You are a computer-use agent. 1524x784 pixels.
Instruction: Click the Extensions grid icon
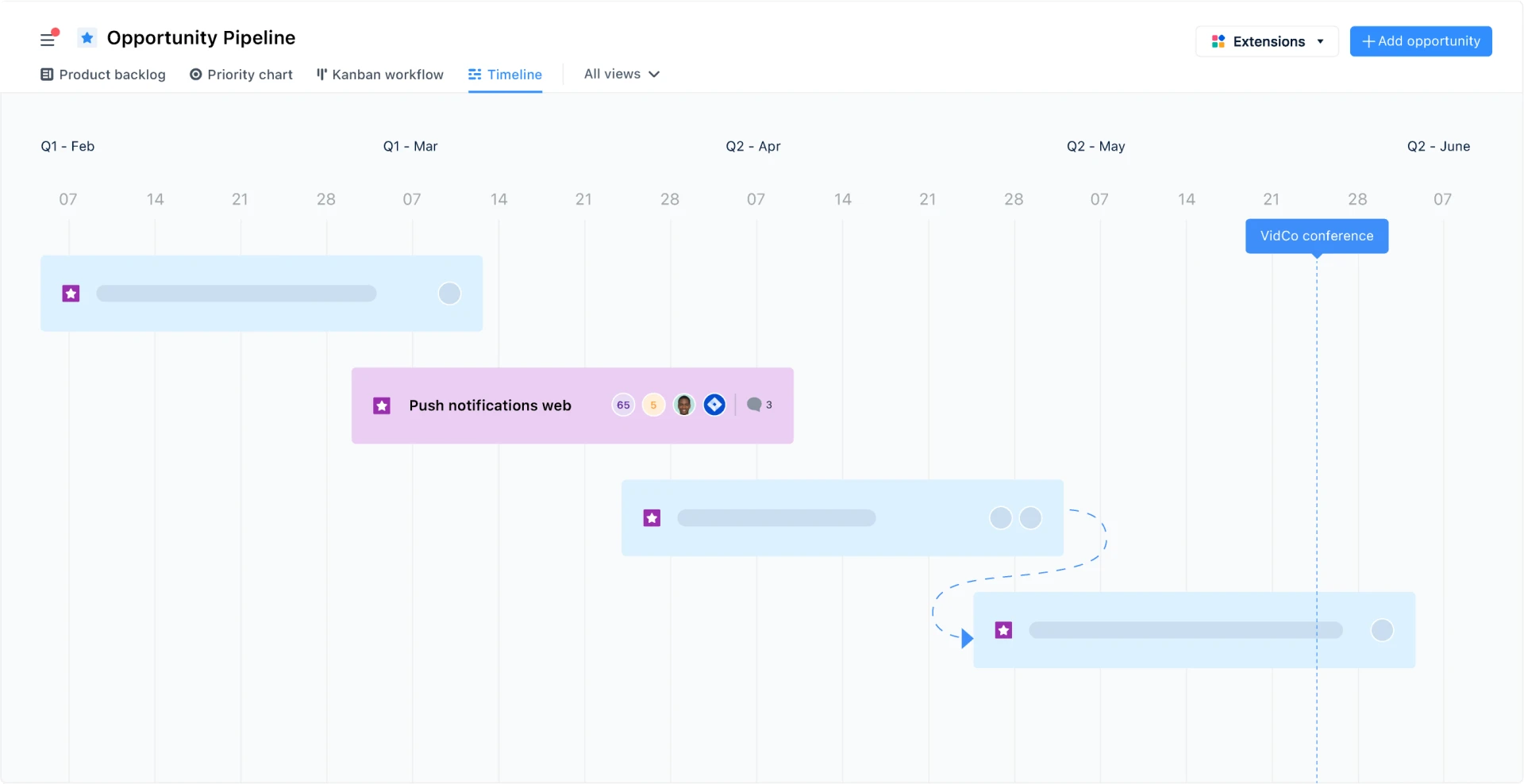click(1219, 41)
